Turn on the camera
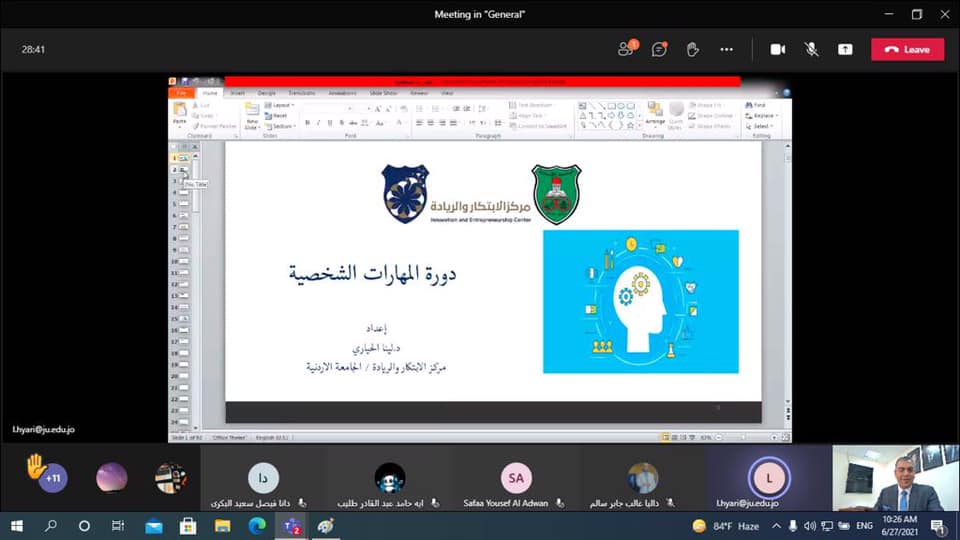 (777, 49)
